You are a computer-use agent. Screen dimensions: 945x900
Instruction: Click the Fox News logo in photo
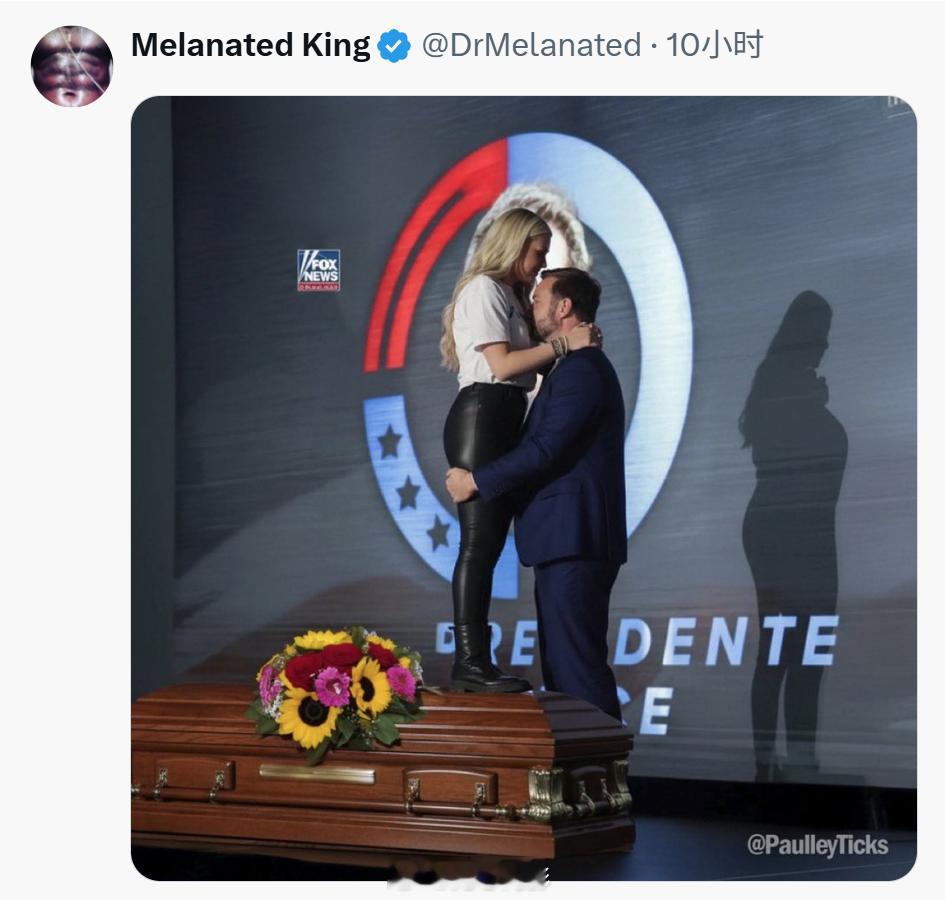[318, 270]
